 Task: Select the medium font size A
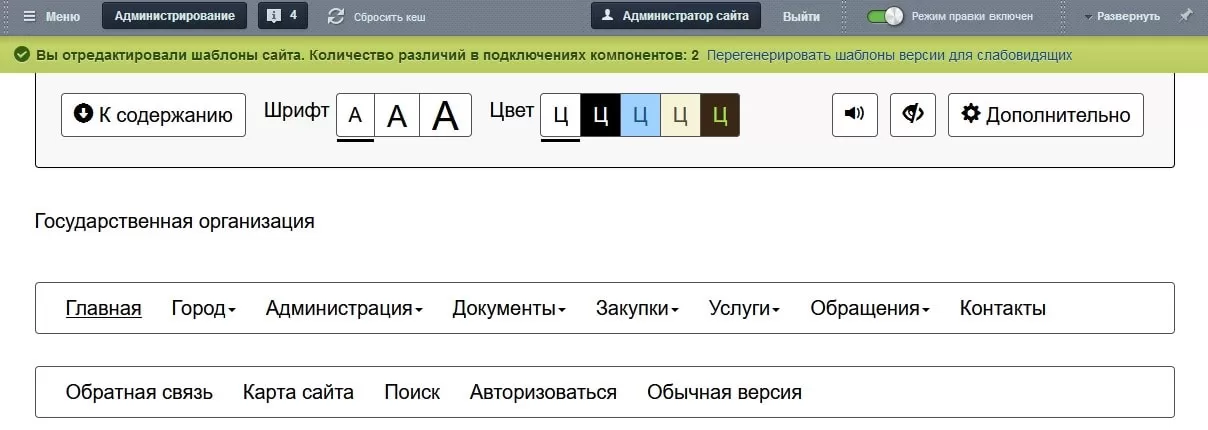tap(397, 115)
